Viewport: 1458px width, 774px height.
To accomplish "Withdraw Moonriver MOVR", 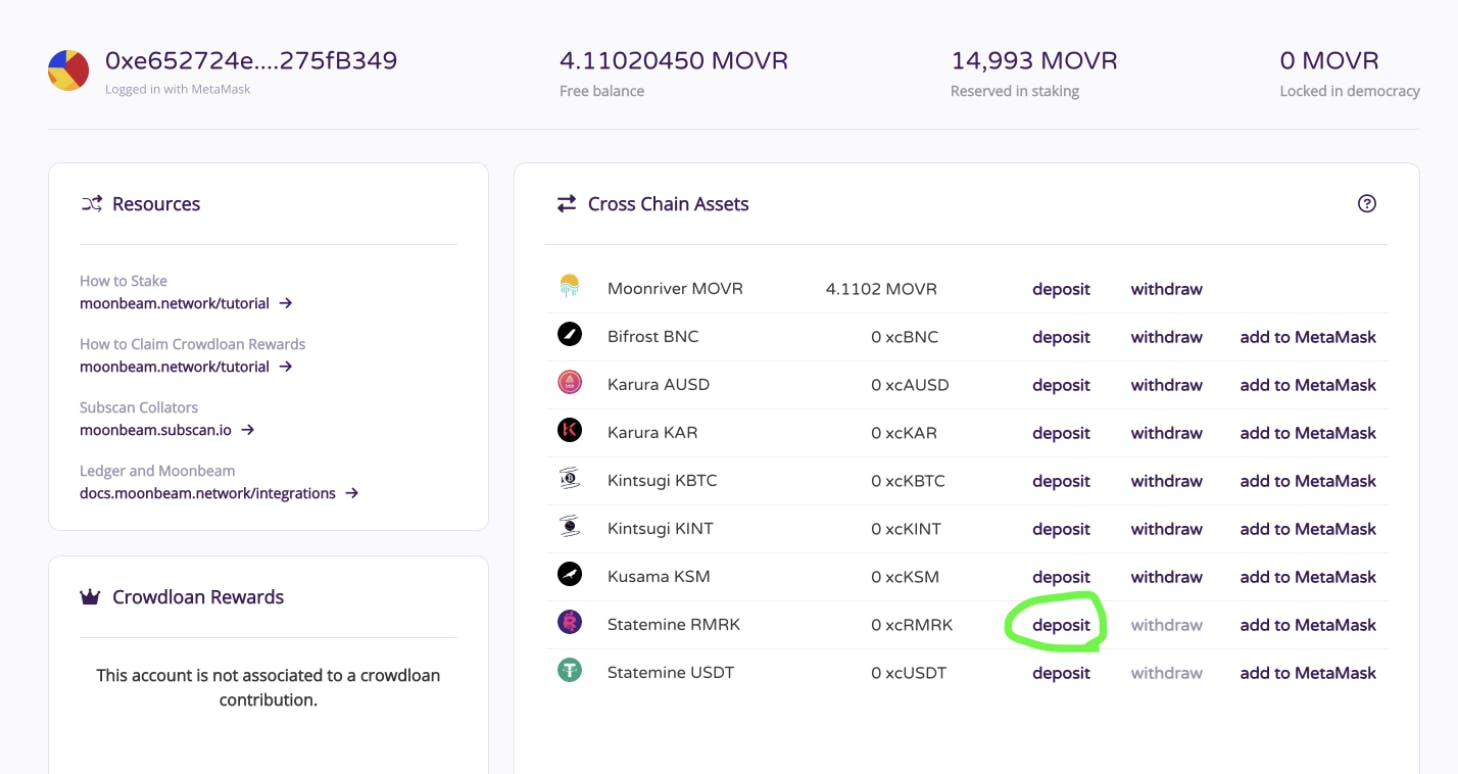I will pos(1167,289).
